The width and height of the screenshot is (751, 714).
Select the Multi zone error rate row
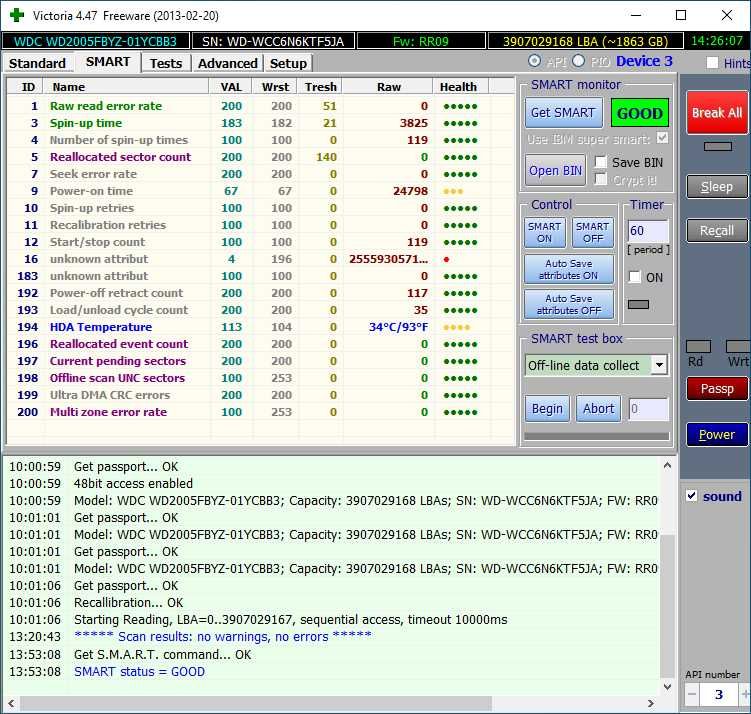coord(261,412)
